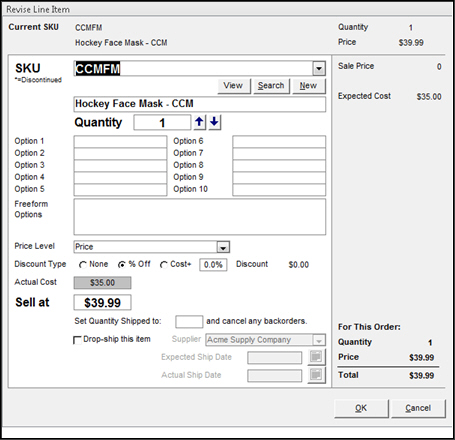Open calendar for Actual Ship Date
This screenshot has width=455, height=440.
pyautogui.click(x=316, y=375)
